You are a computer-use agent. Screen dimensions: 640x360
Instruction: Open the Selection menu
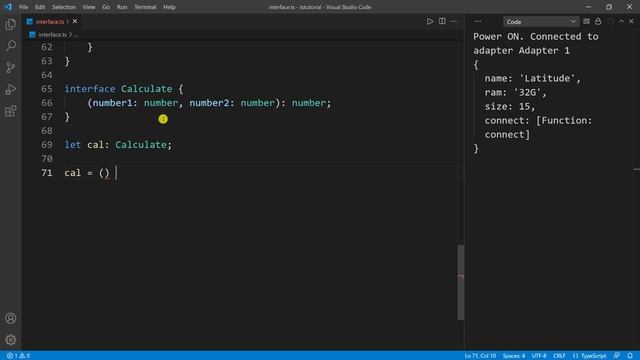64,7
